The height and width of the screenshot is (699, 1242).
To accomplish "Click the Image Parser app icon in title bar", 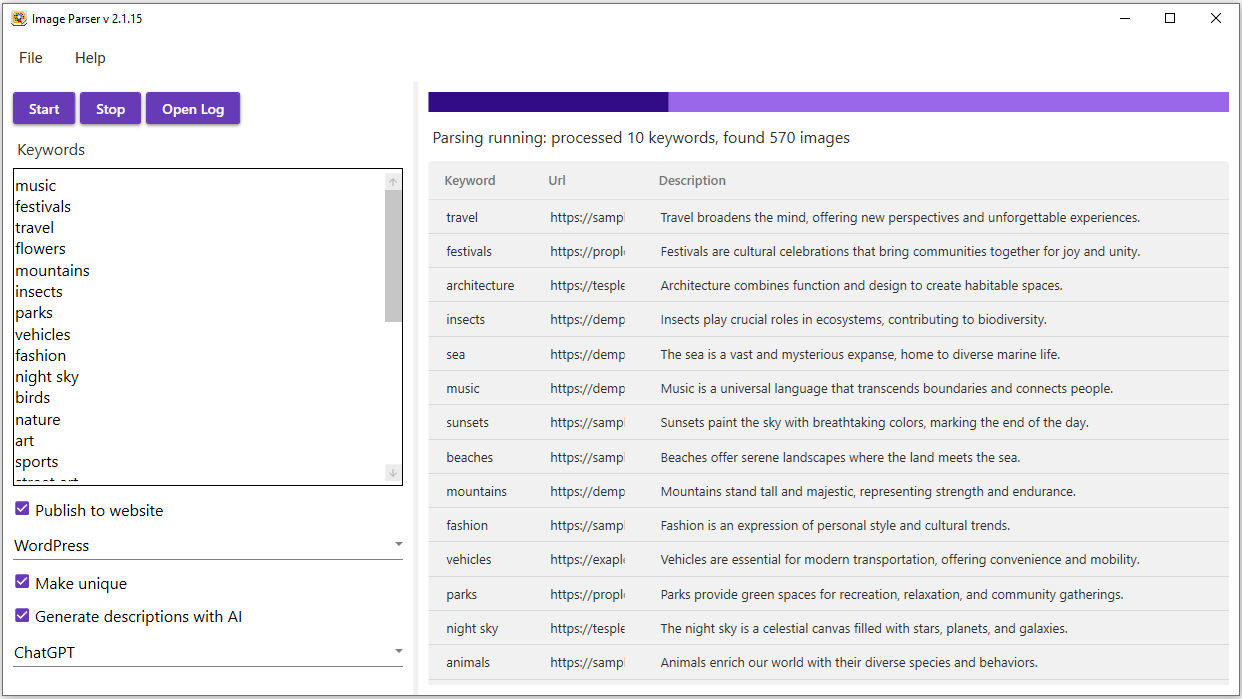I will pos(19,18).
